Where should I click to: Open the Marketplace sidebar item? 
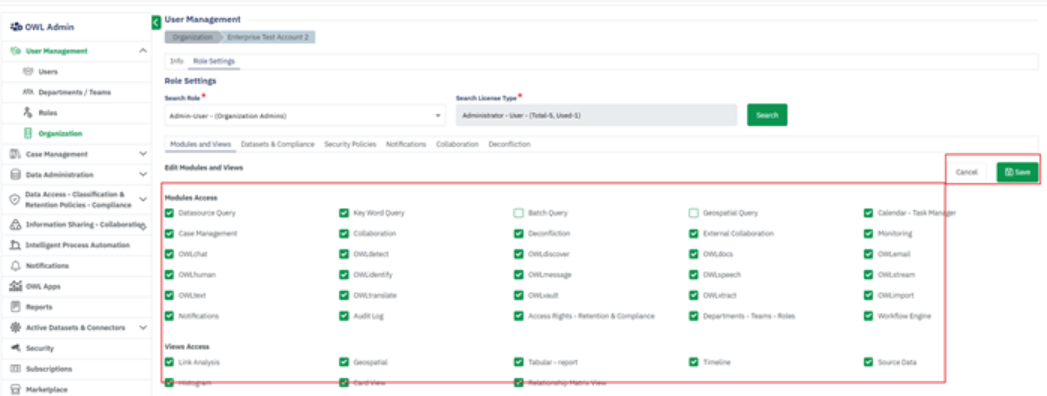pos(47,389)
